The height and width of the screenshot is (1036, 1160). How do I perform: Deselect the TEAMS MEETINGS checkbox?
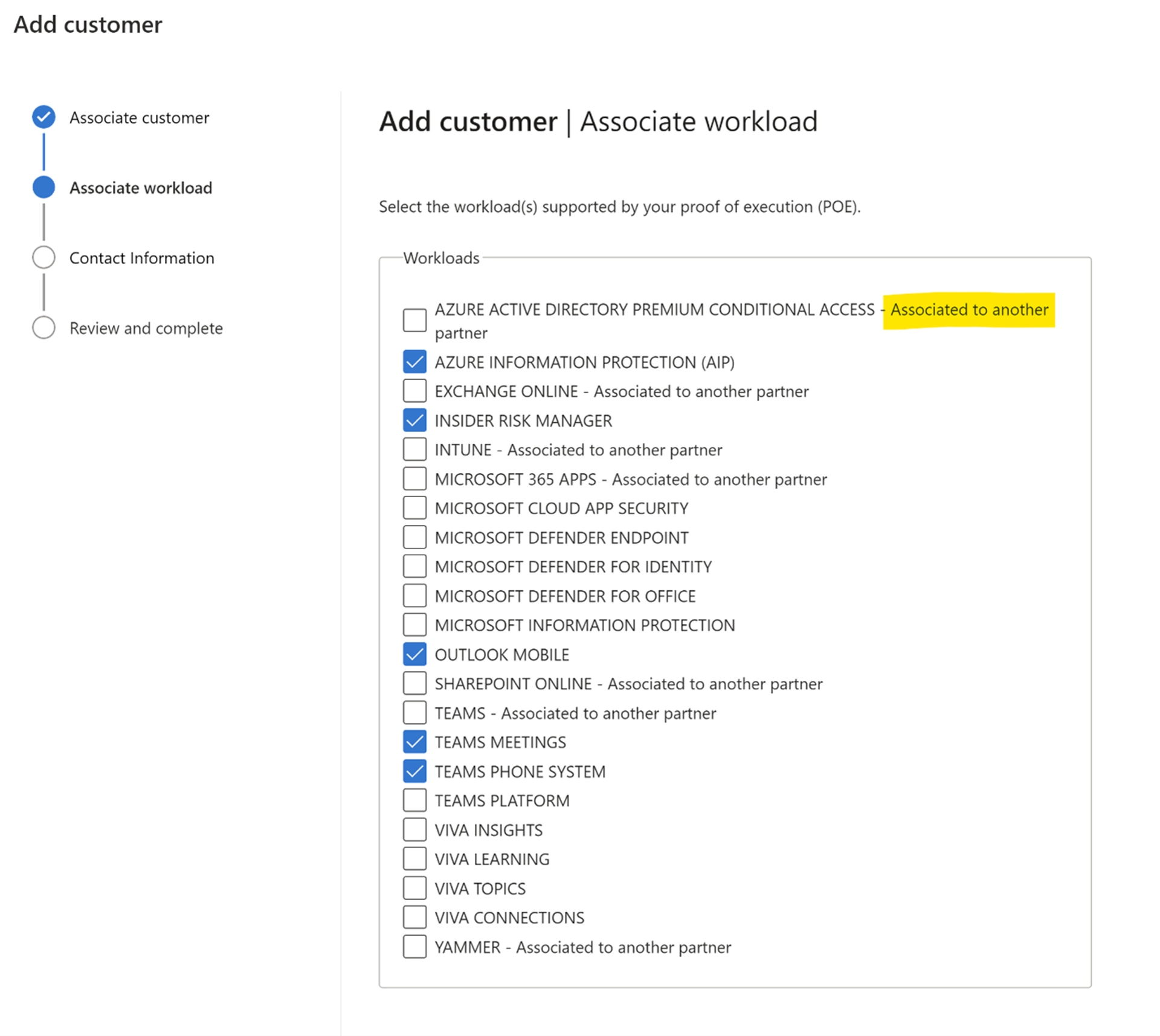(414, 741)
